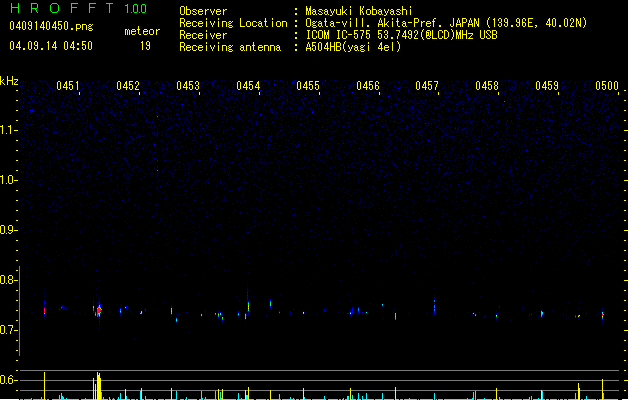Image resolution: width=629 pixels, height=400 pixels.
Task: Click the Receiver label text
Action: point(203,35)
